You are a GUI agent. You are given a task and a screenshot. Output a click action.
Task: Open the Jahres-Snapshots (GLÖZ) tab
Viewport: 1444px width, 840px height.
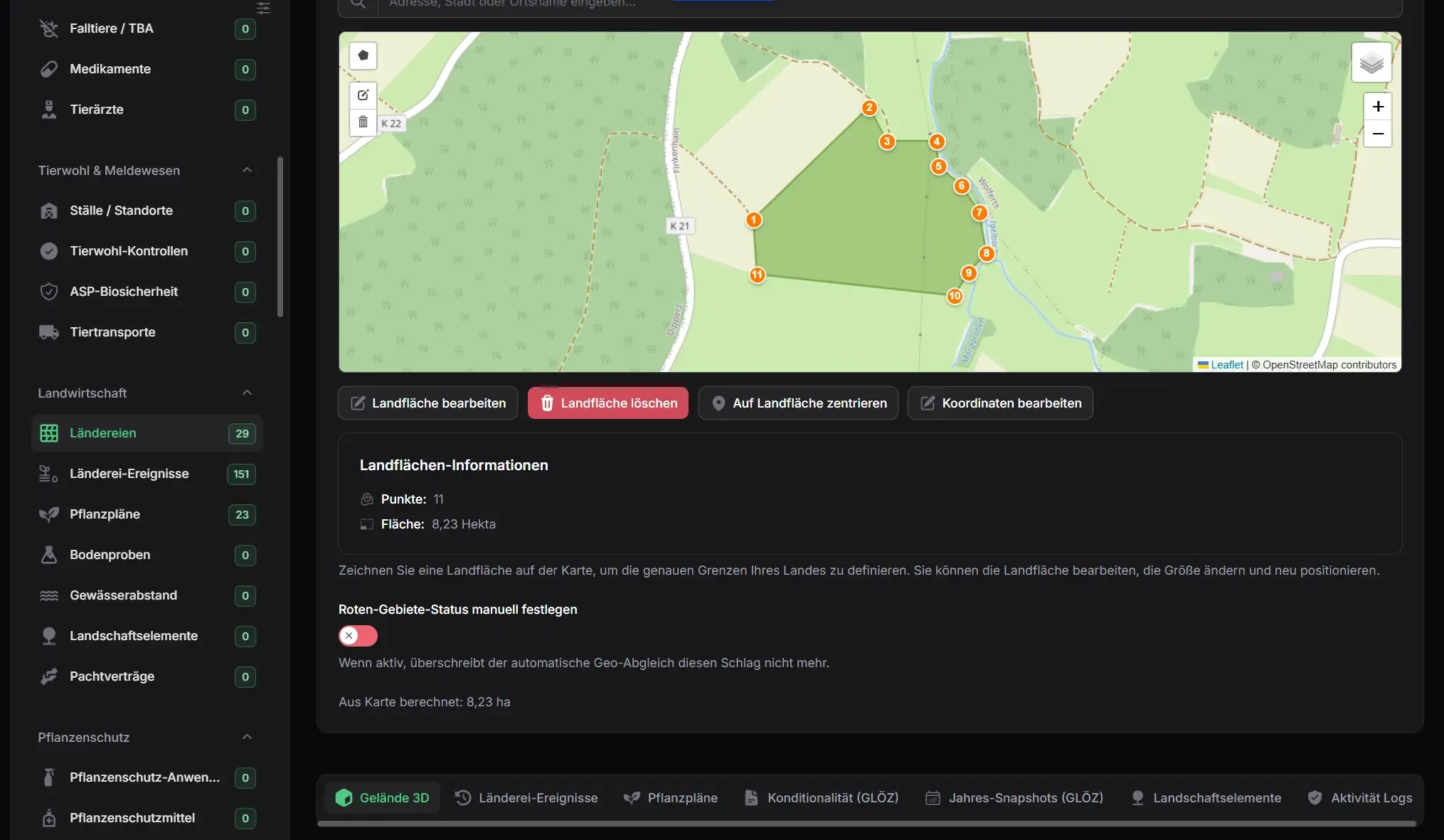(1014, 798)
